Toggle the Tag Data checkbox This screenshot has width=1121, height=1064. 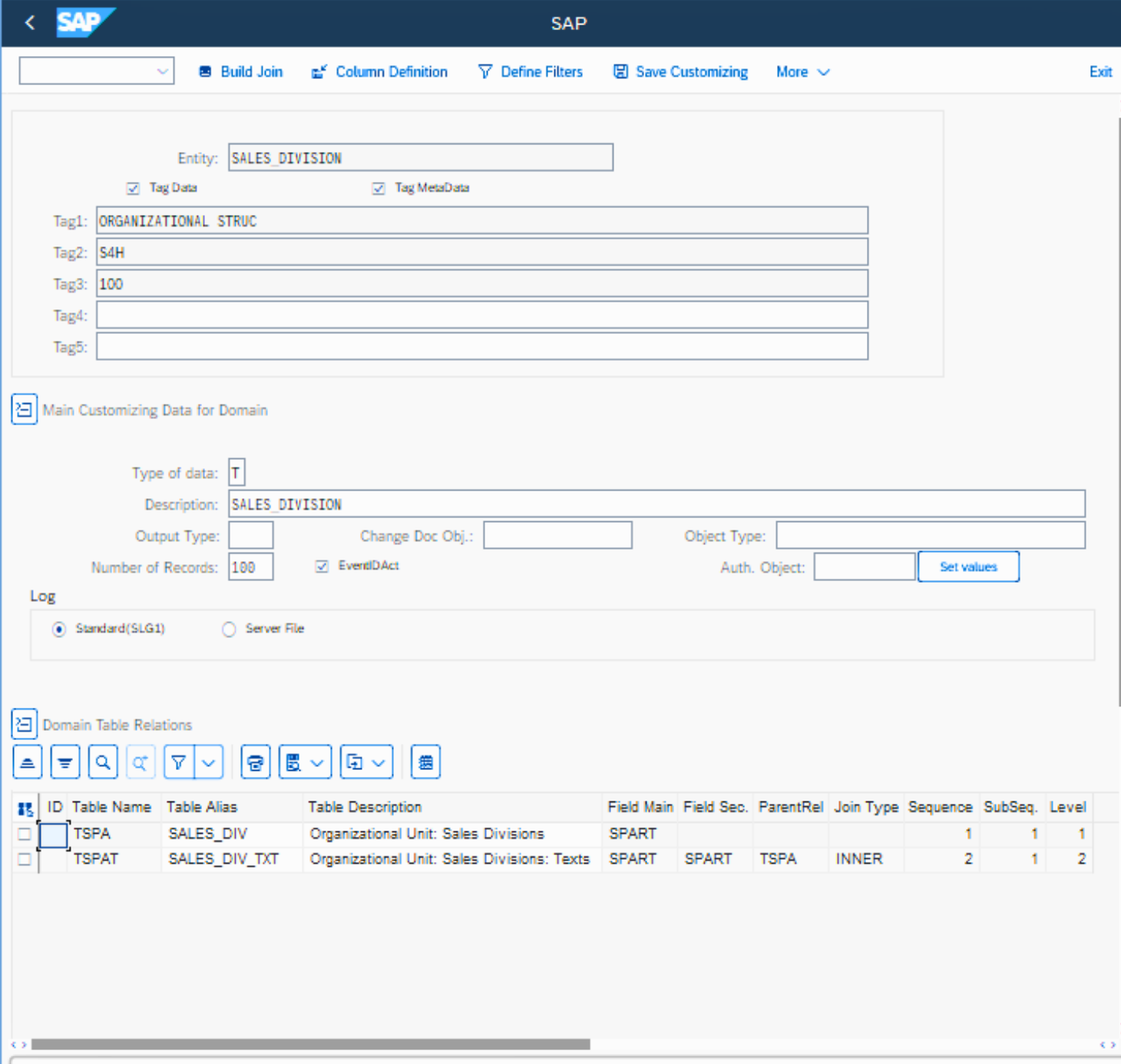(134, 188)
